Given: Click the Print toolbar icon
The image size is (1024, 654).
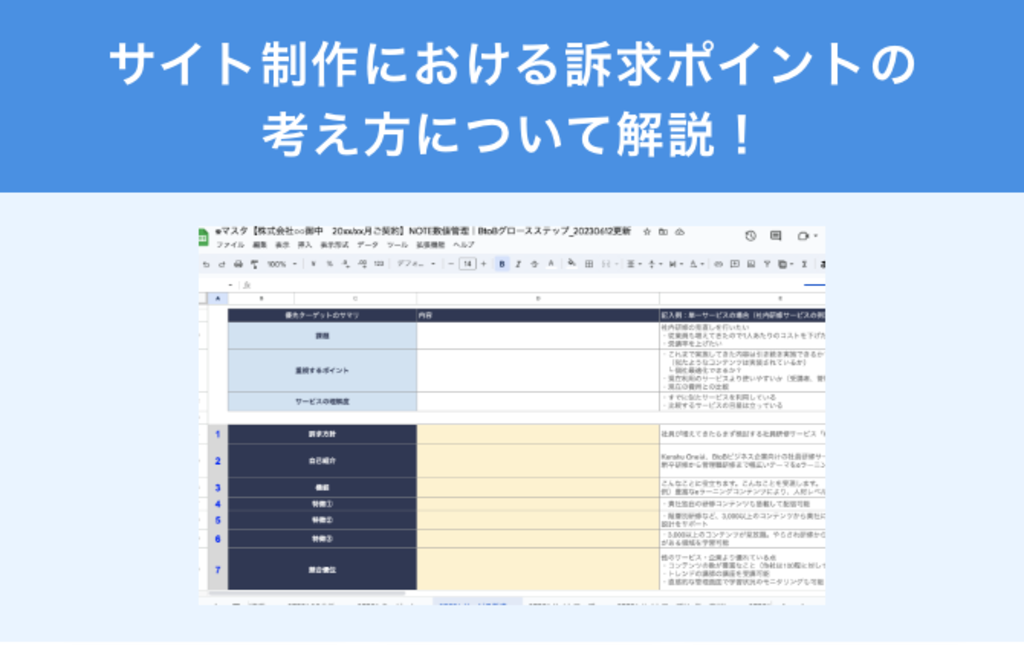Looking at the screenshot, I should 238,265.
